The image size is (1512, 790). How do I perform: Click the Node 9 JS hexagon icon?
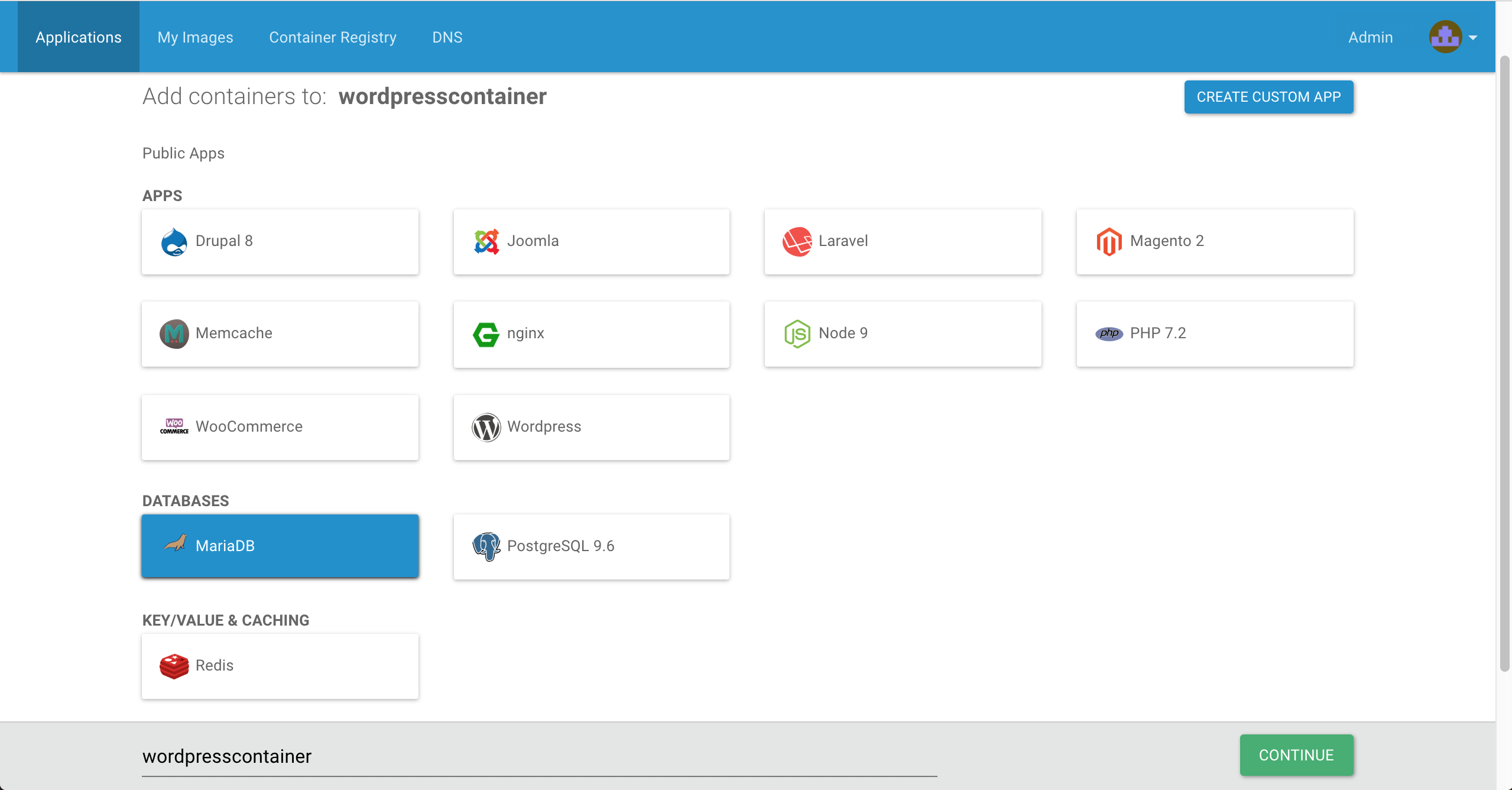point(797,334)
